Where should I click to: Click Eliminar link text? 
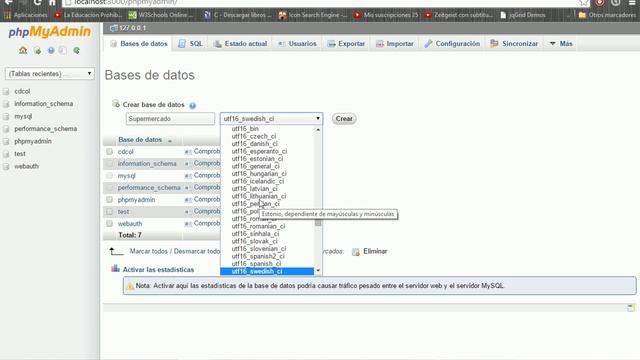tap(375, 251)
